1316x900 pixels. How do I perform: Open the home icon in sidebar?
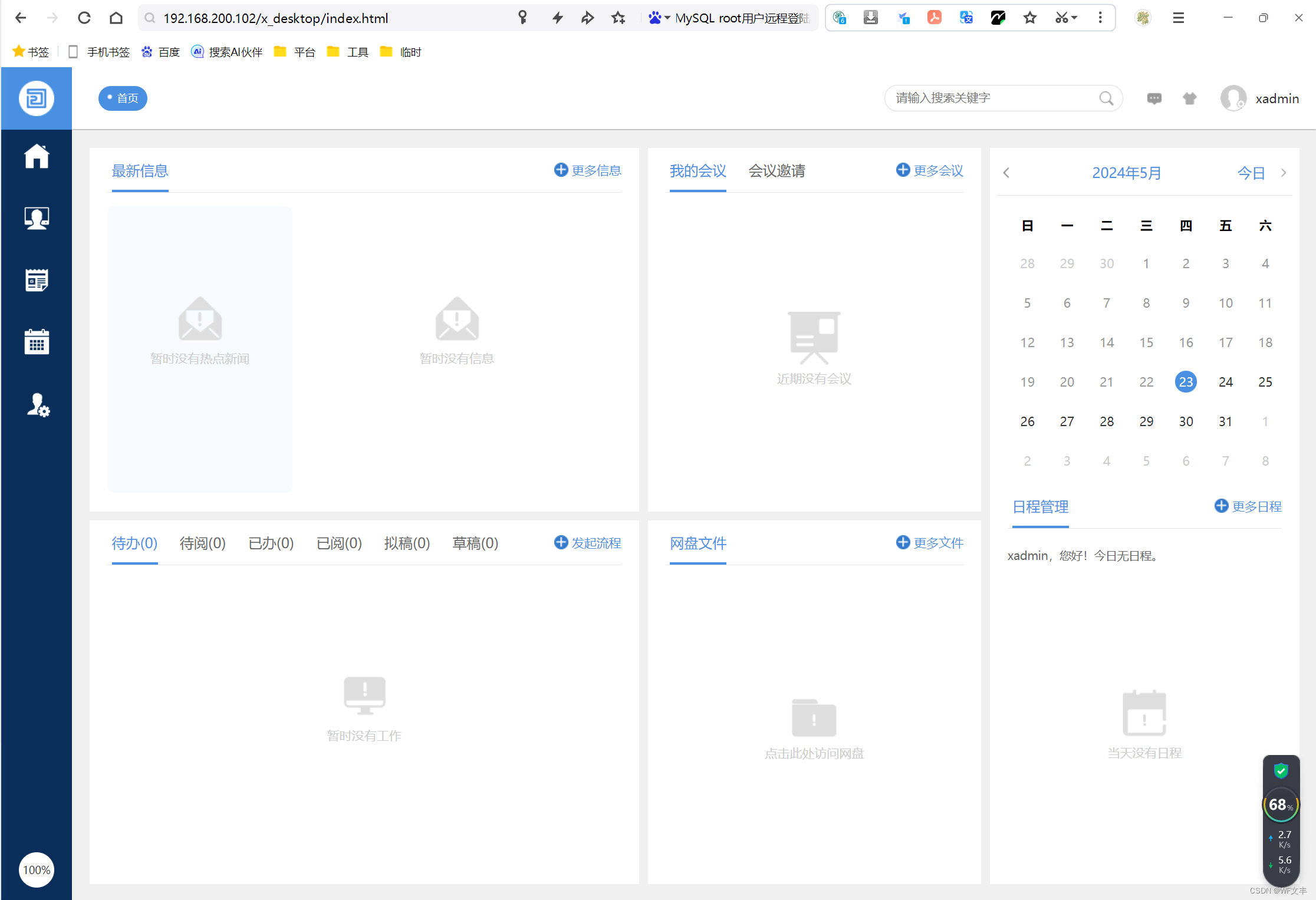[37, 156]
